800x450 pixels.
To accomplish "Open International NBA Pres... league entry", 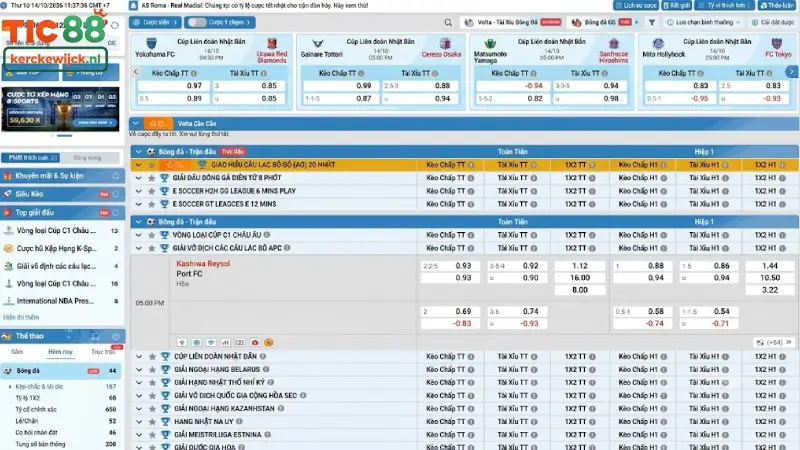I will coord(60,301).
